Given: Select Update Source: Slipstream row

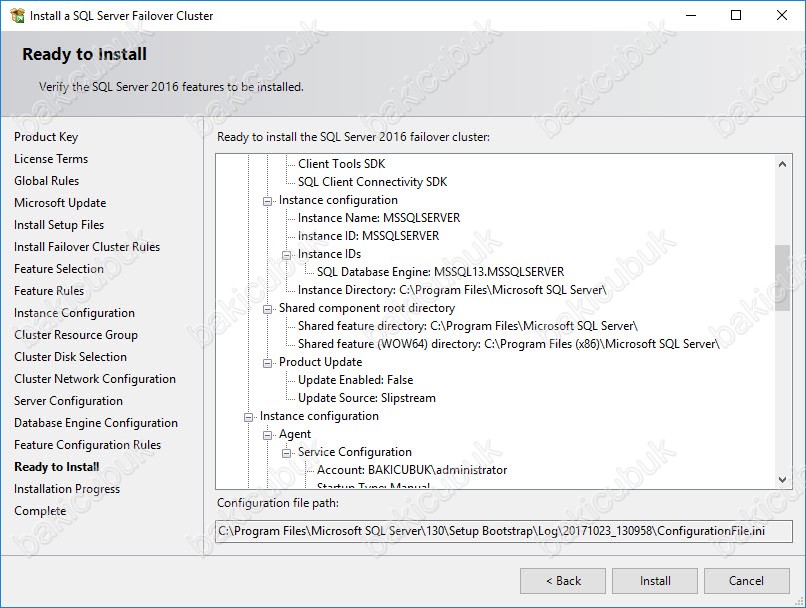Looking at the screenshot, I should pyautogui.click(x=367, y=398).
